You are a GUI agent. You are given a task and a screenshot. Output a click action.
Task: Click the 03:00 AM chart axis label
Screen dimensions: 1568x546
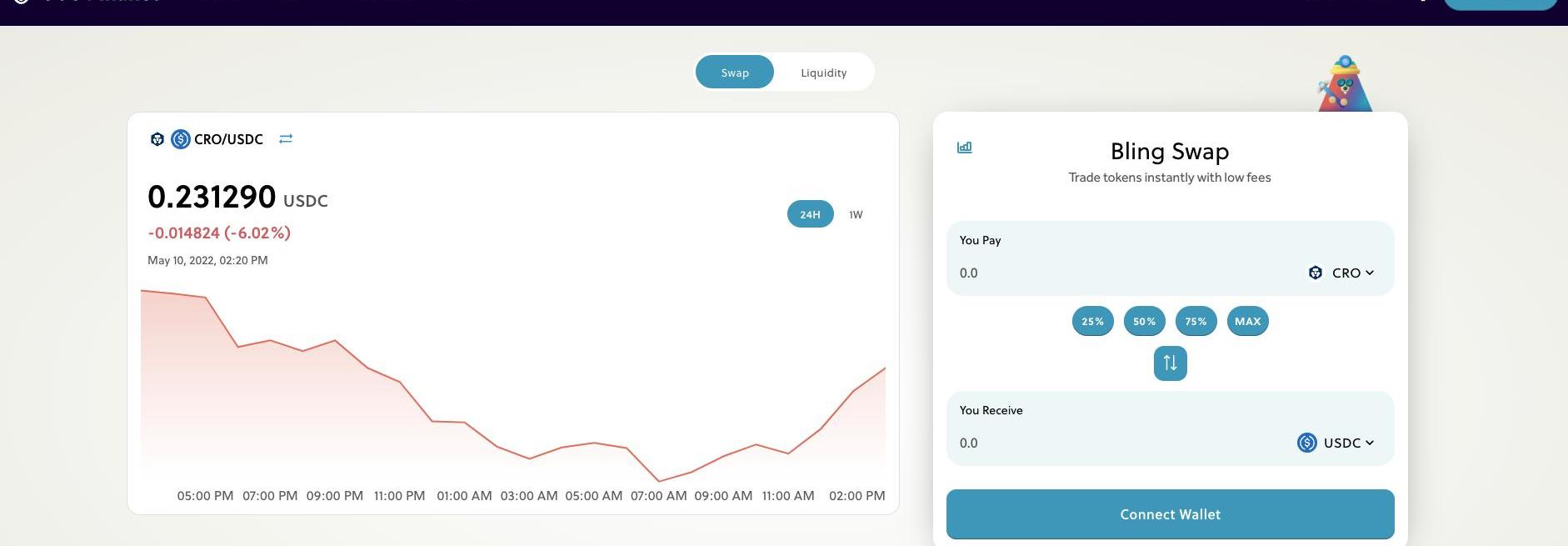529,495
